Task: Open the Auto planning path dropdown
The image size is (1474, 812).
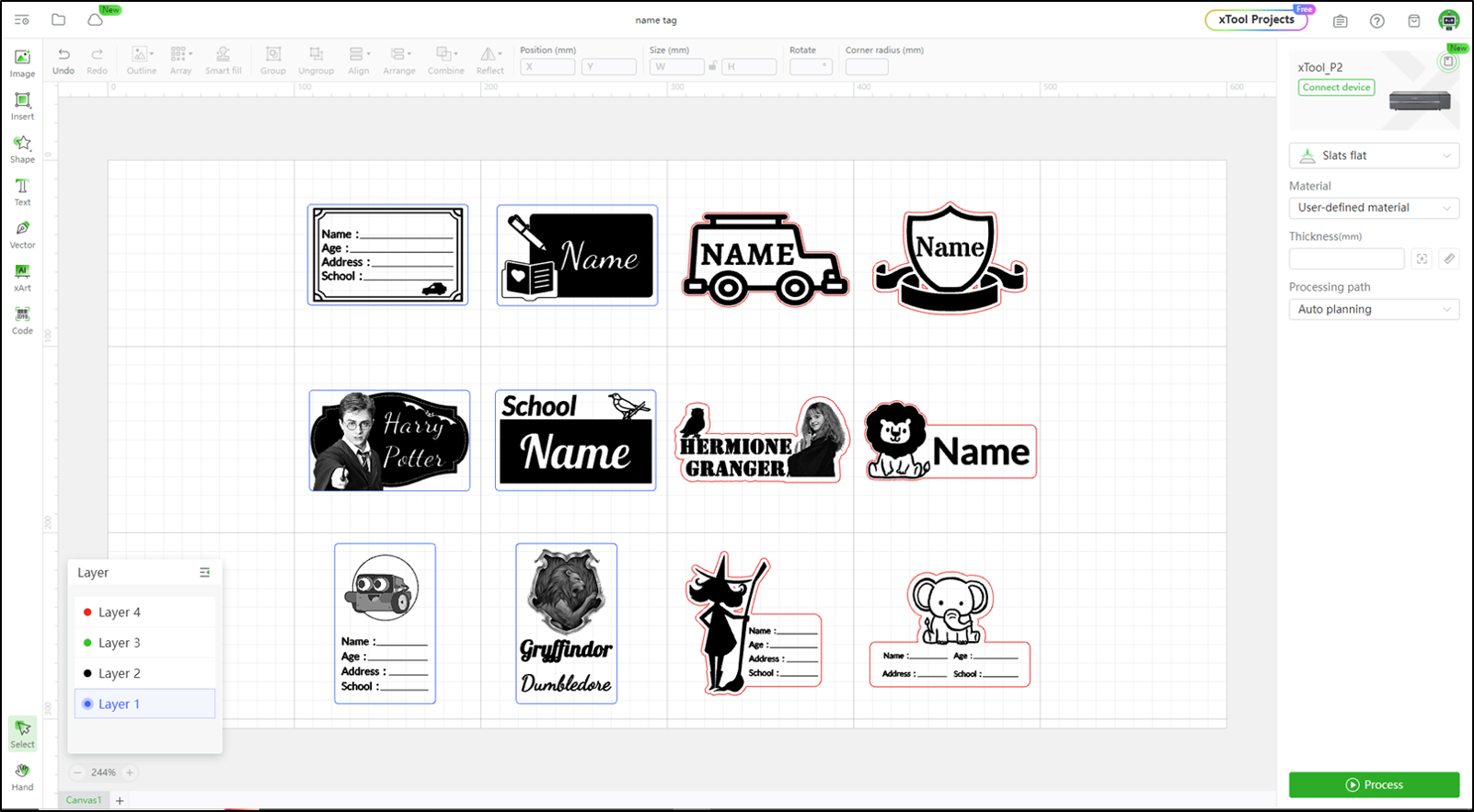Action: (1374, 309)
